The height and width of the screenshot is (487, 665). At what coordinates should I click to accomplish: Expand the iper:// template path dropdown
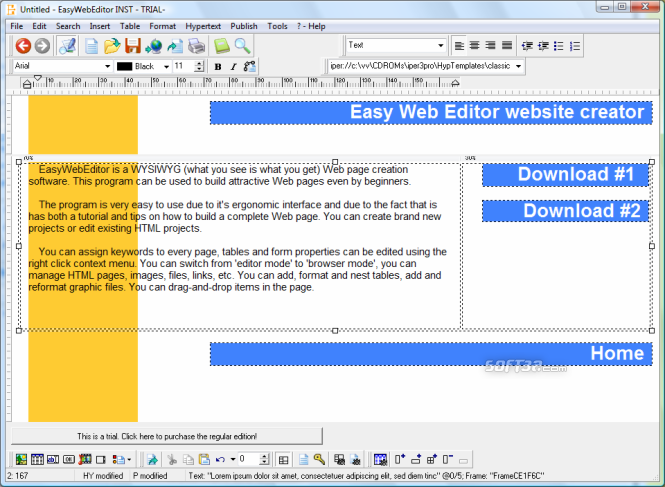tap(518, 66)
